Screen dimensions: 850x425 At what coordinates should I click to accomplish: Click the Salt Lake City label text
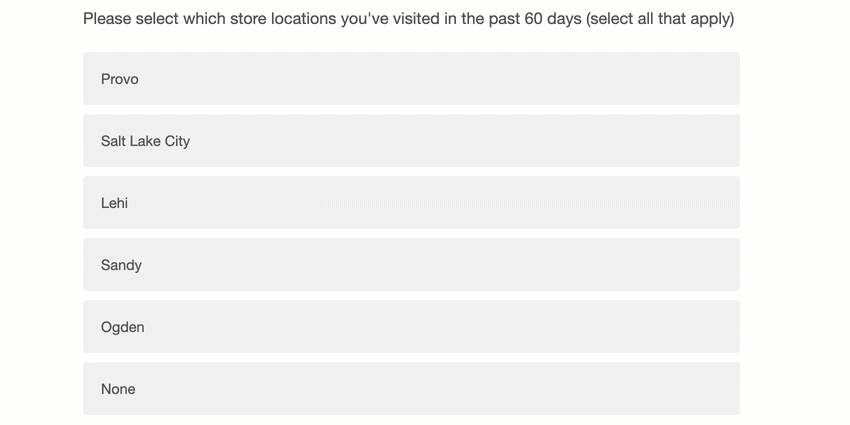(145, 141)
